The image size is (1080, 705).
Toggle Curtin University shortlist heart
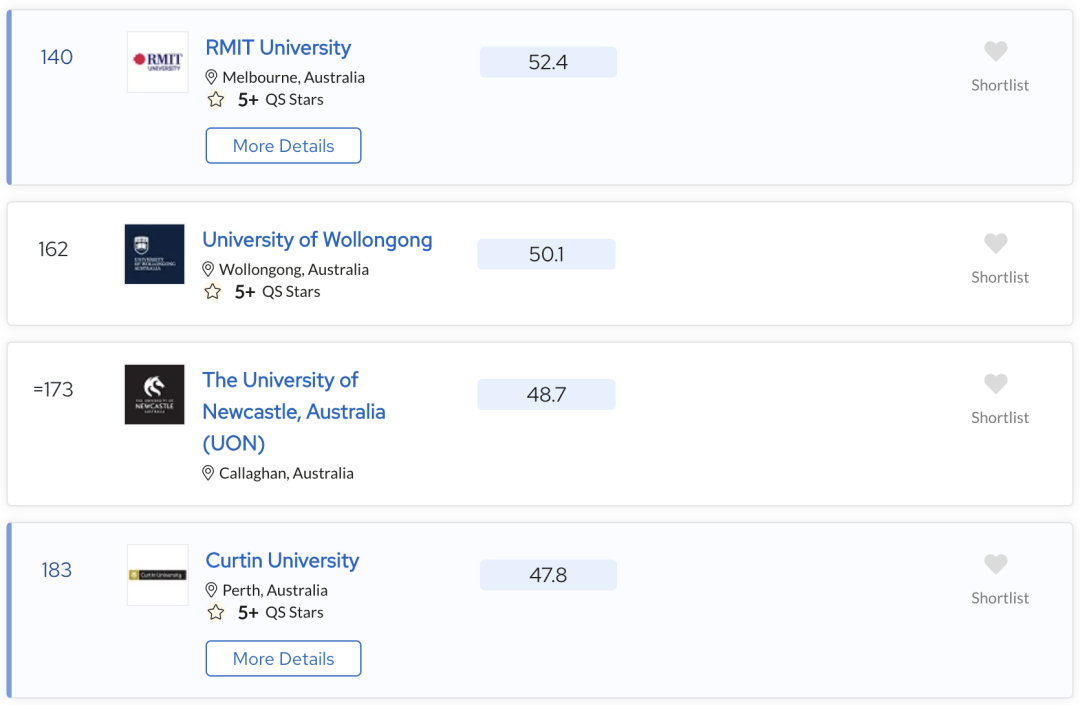coord(995,564)
